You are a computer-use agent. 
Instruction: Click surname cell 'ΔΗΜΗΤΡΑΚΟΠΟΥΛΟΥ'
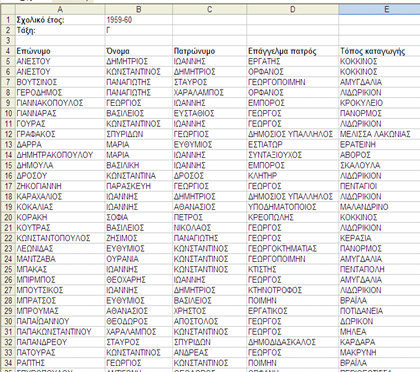click(x=60, y=155)
